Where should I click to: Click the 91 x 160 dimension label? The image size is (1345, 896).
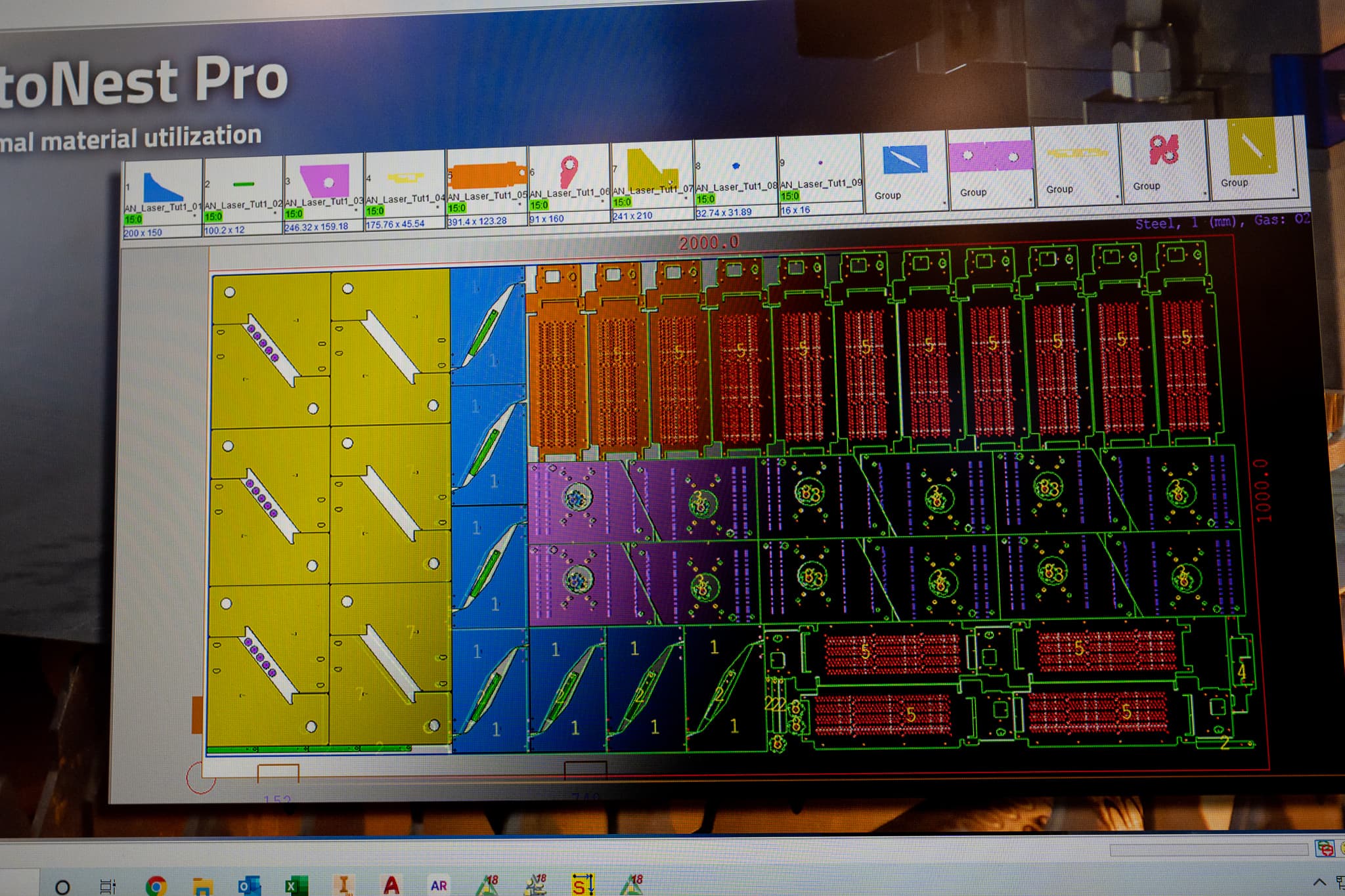pyautogui.click(x=546, y=219)
